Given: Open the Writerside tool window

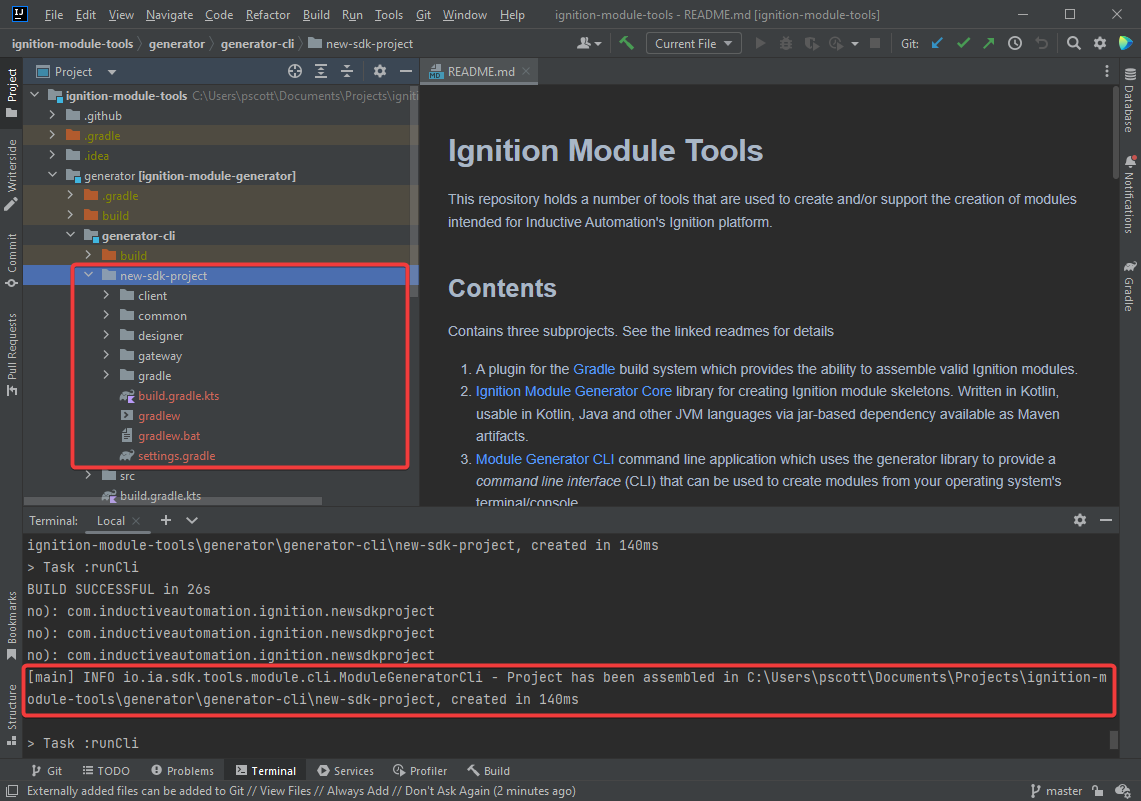Looking at the screenshot, I should (x=12, y=175).
